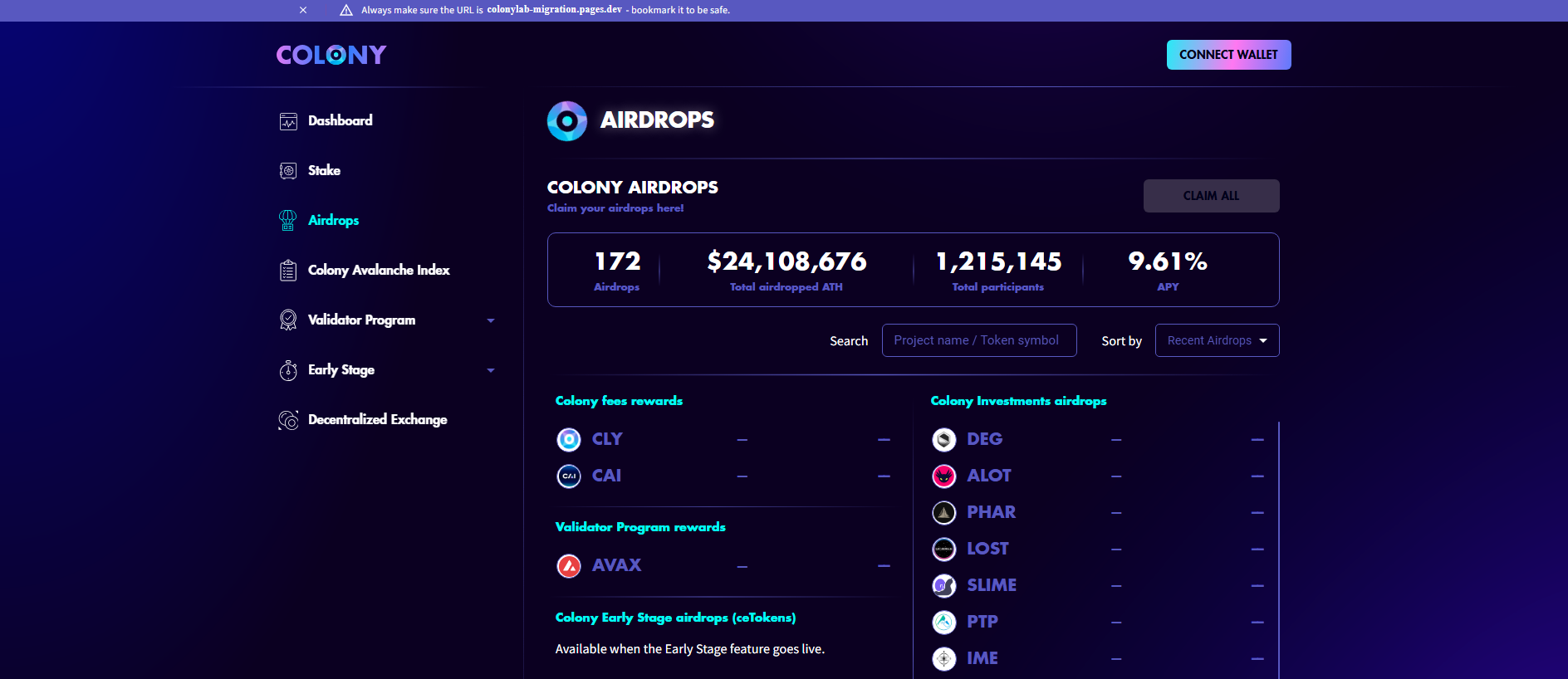Open the Dashboard menu item
This screenshot has height=679, width=1568.
click(x=340, y=120)
